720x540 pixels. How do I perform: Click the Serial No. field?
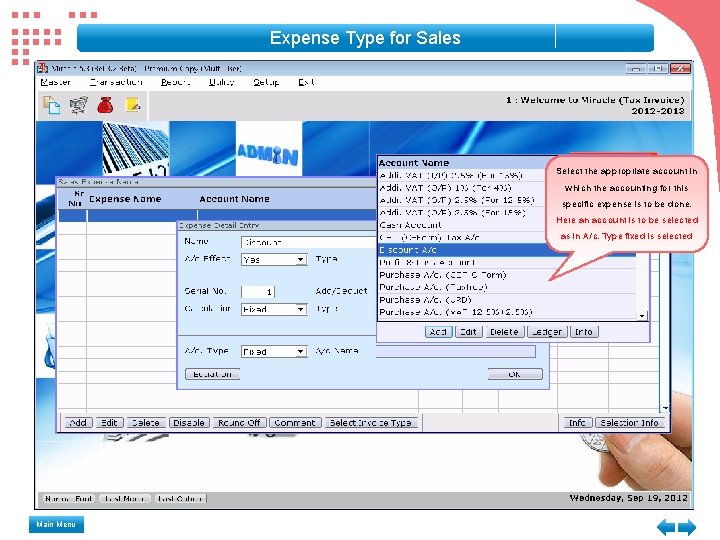258,292
